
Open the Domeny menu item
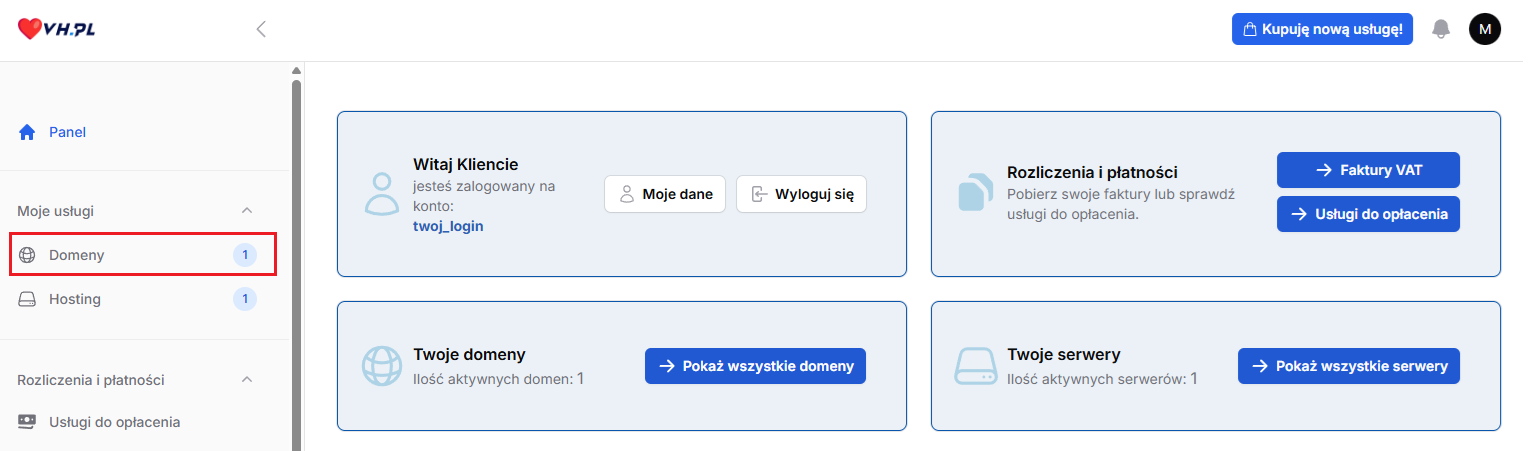(77, 255)
